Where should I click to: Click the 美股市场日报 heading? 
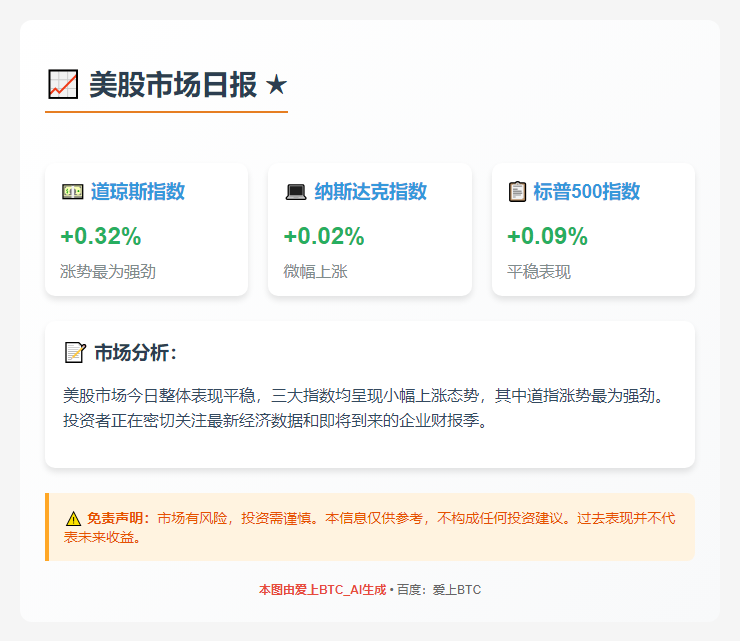click(173, 85)
